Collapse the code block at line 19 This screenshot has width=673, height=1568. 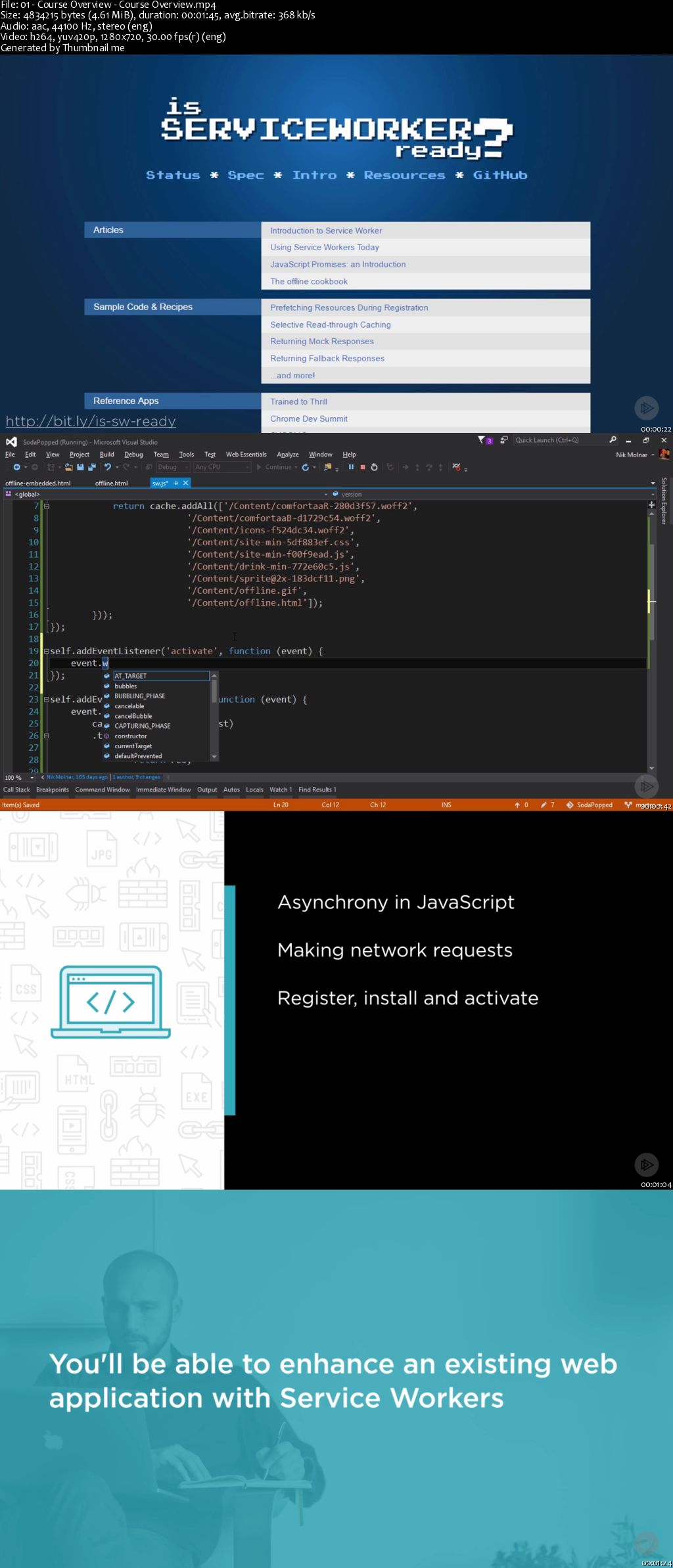(46, 651)
